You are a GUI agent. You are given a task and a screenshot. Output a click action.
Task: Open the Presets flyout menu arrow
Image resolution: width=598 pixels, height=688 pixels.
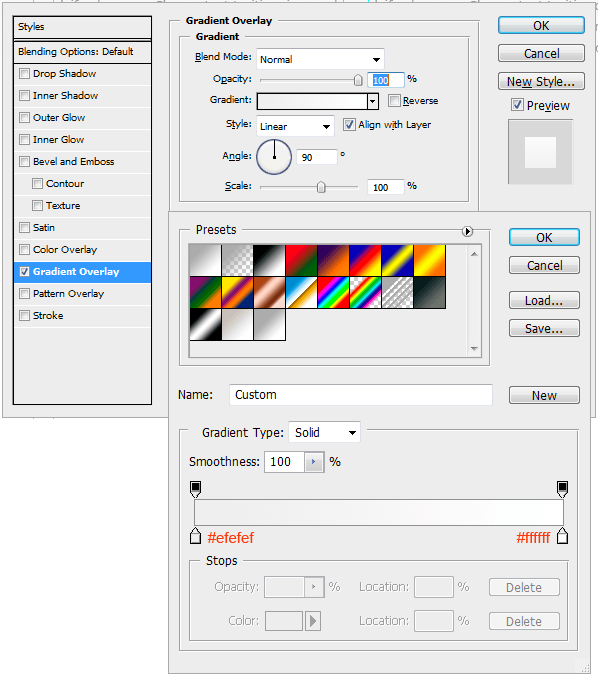(467, 231)
